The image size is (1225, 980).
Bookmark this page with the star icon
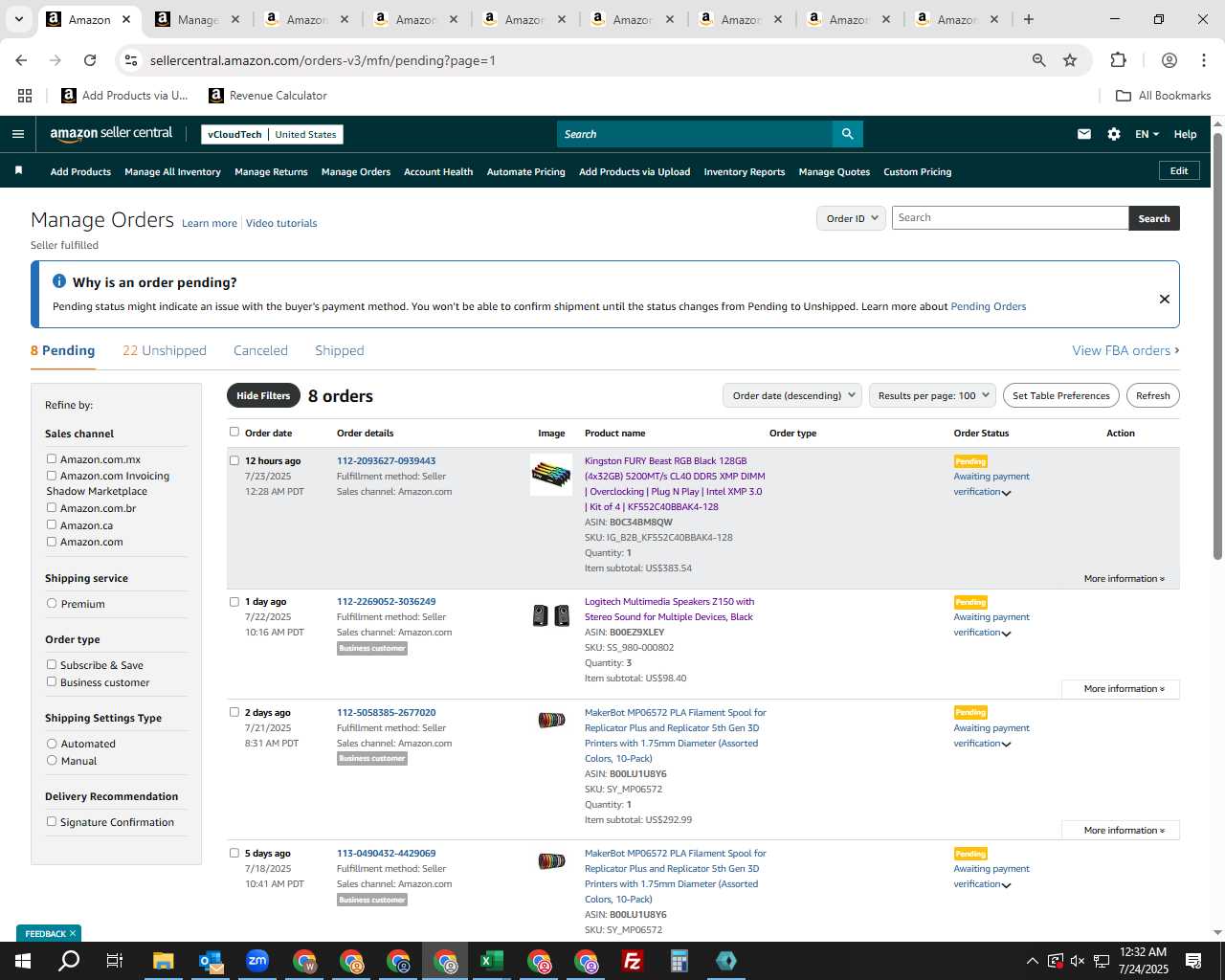1070,60
